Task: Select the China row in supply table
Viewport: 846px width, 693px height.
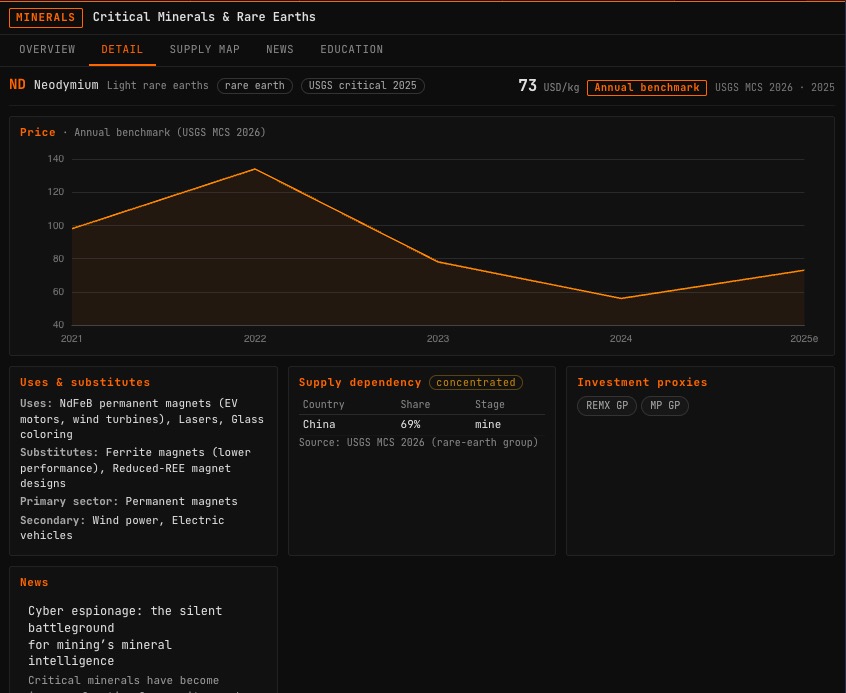Action: [422, 424]
